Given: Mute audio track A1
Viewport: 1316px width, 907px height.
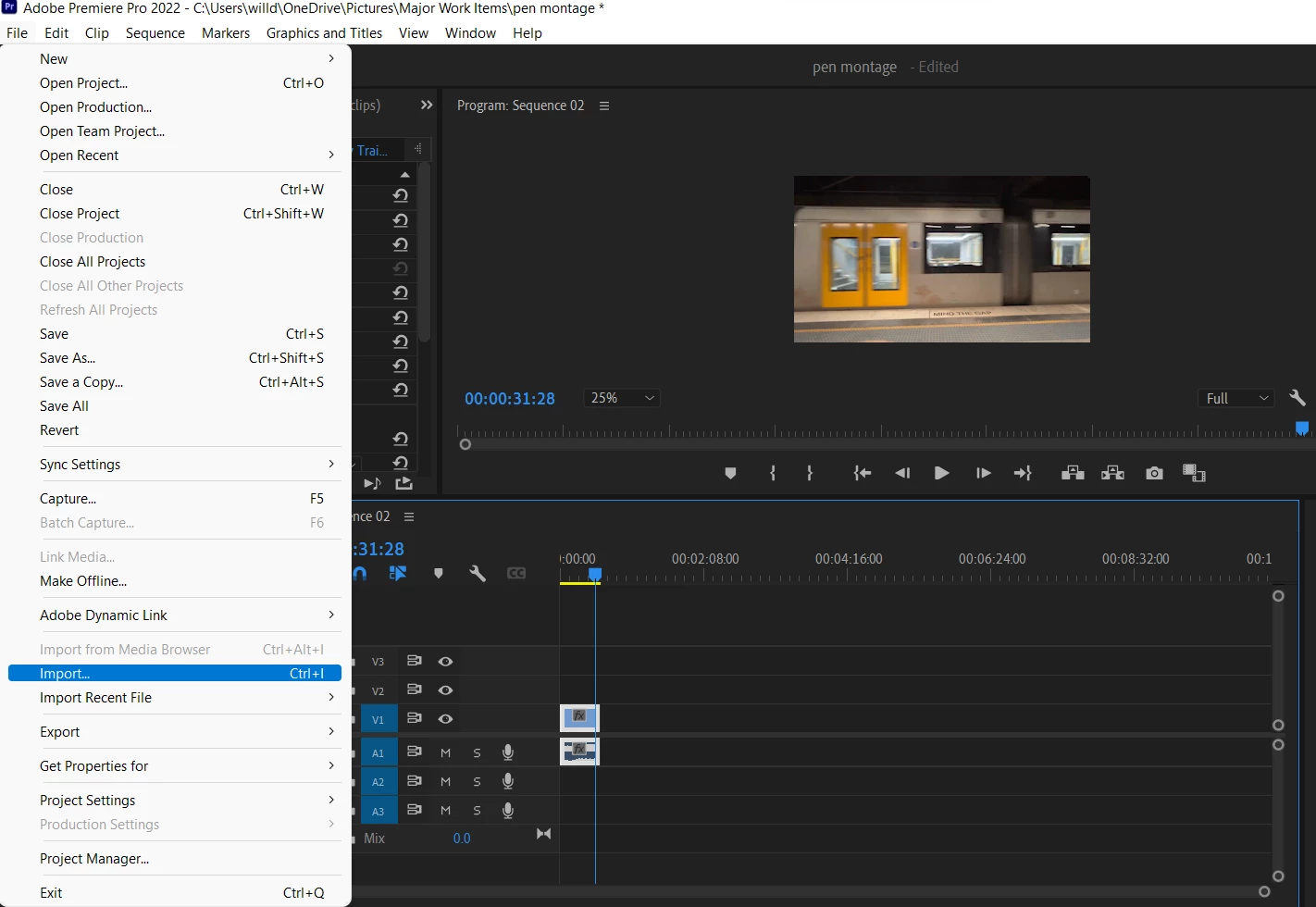Looking at the screenshot, I should tap(445, 753).
